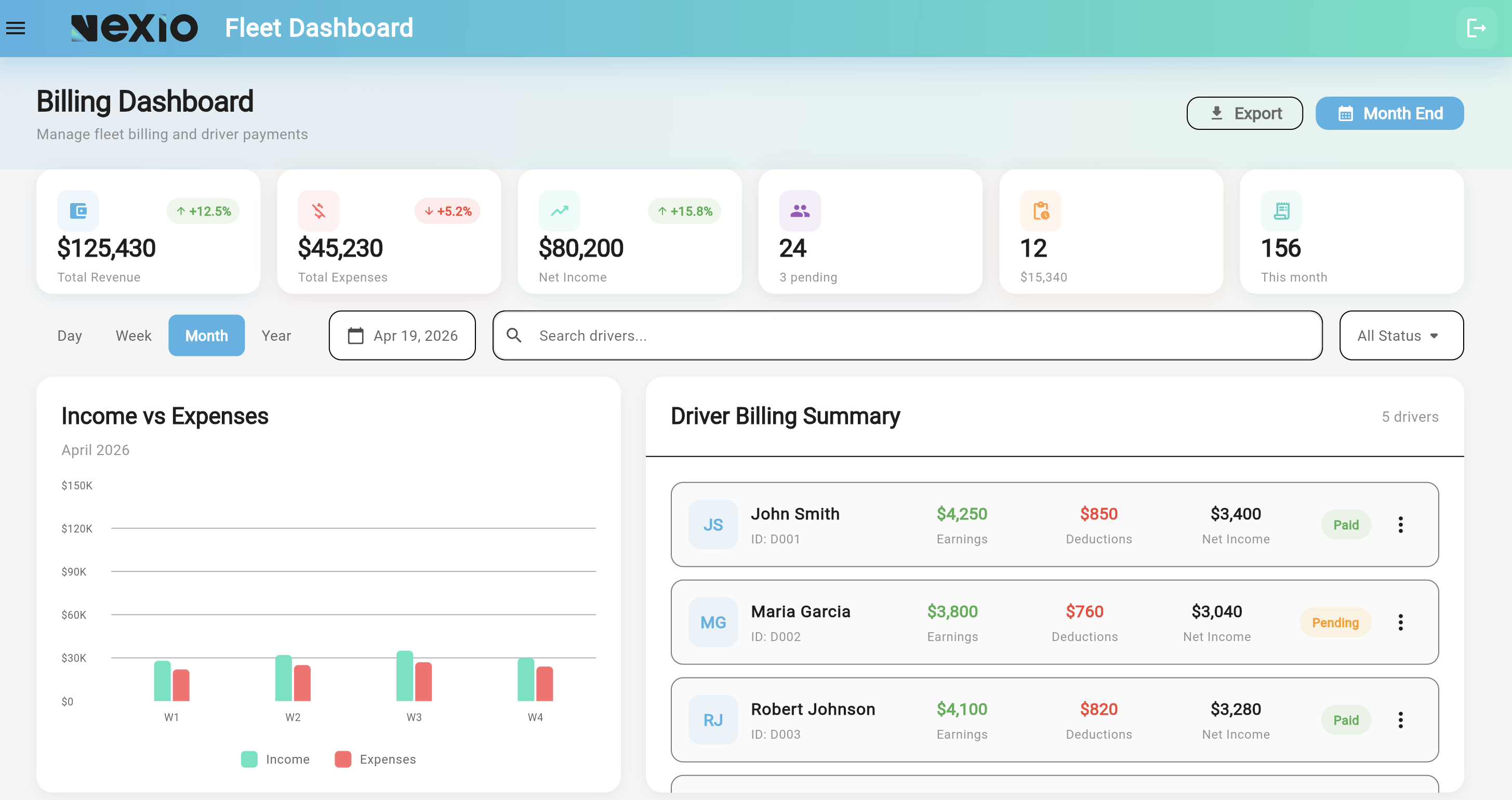Click the 'This month' label
The height and width of the screenshot is (800, 1512).
1294,277
